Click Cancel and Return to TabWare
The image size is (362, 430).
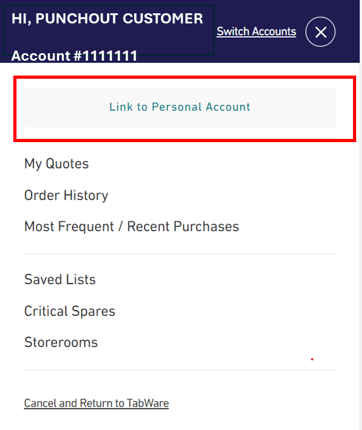(x=96, y=403)
